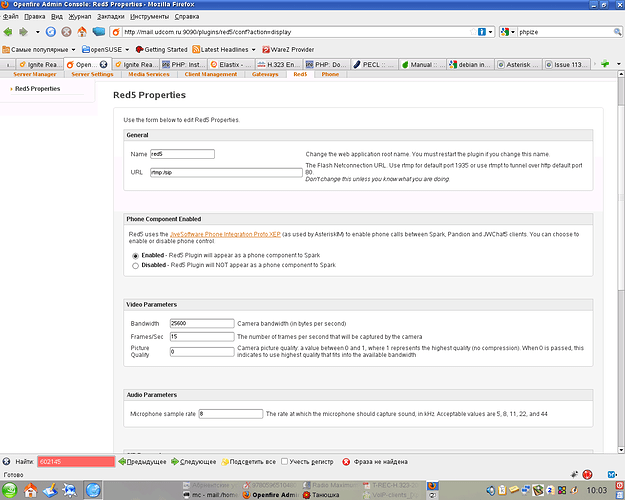
Task: Reload the page with the refresh icon
Action: [x=51, y=32]
